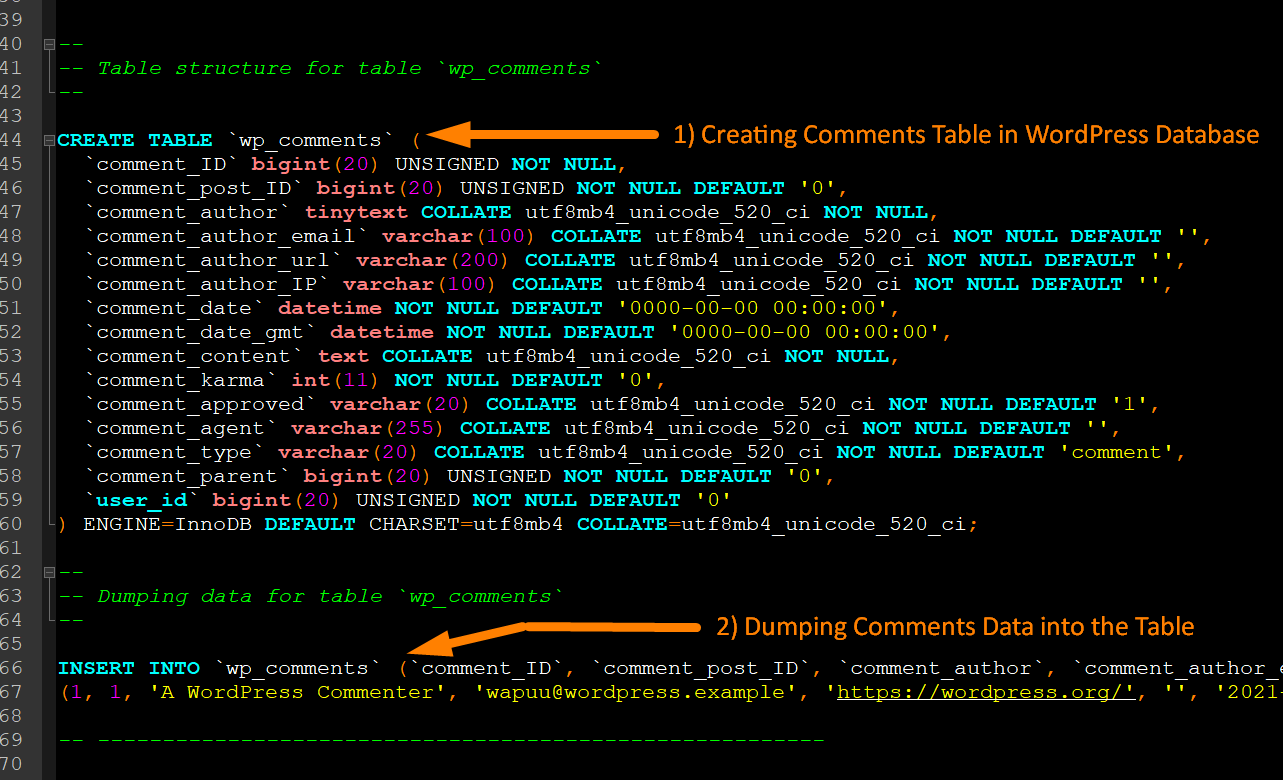
Task: Click the `comment_author_email` column on line 48
Action: pos(227,236)
